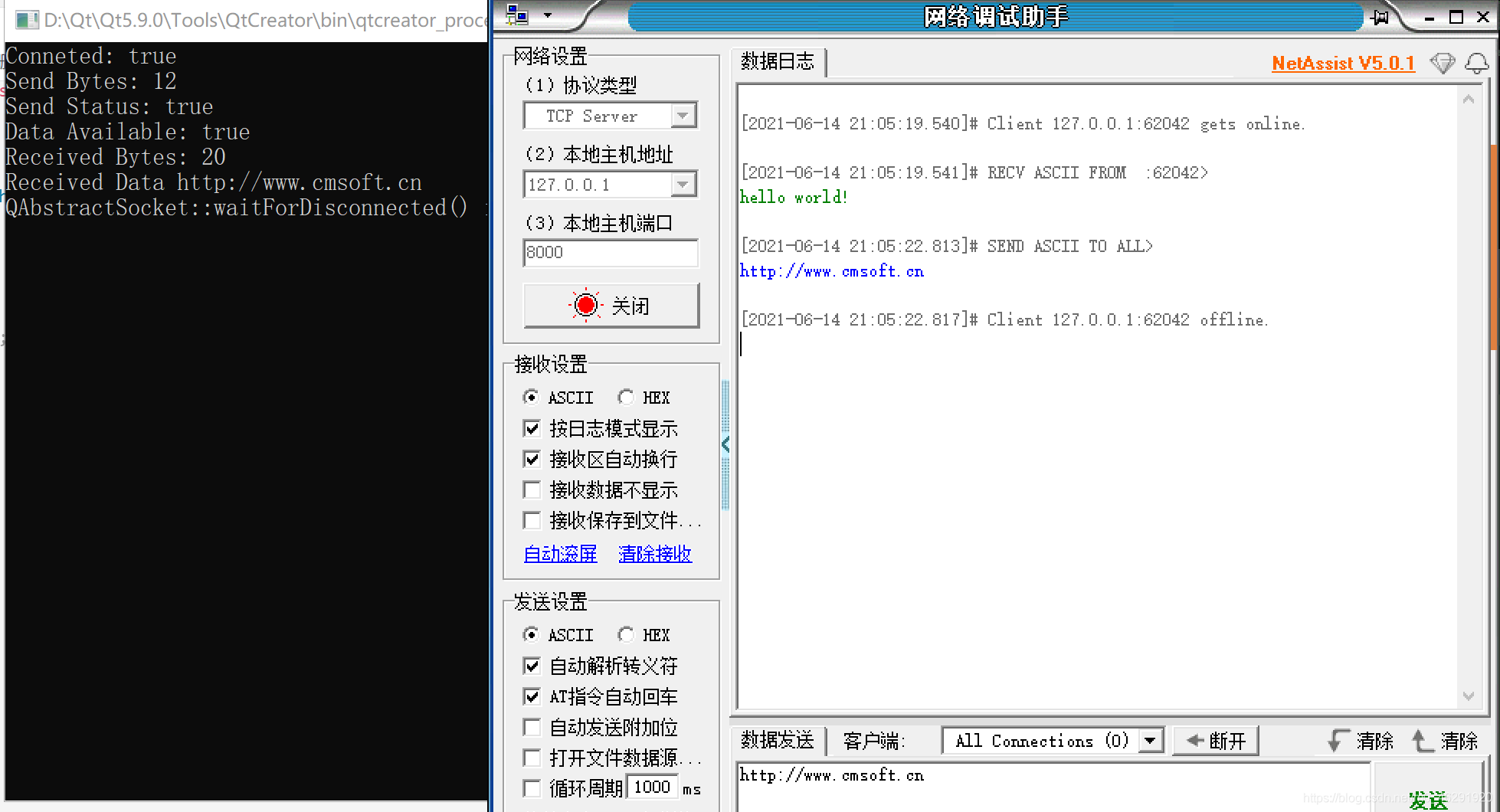Enable 接收数据不显示 checkbox

532,489
